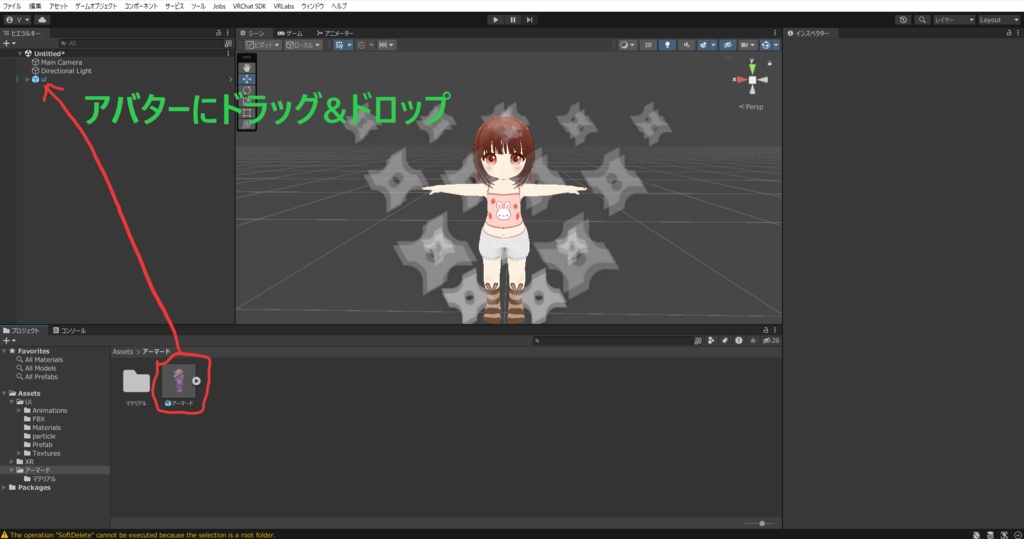1024x539 pixels.
Task: Click the auto-generate lighting icon in status bar
Action: (1004, 534)
